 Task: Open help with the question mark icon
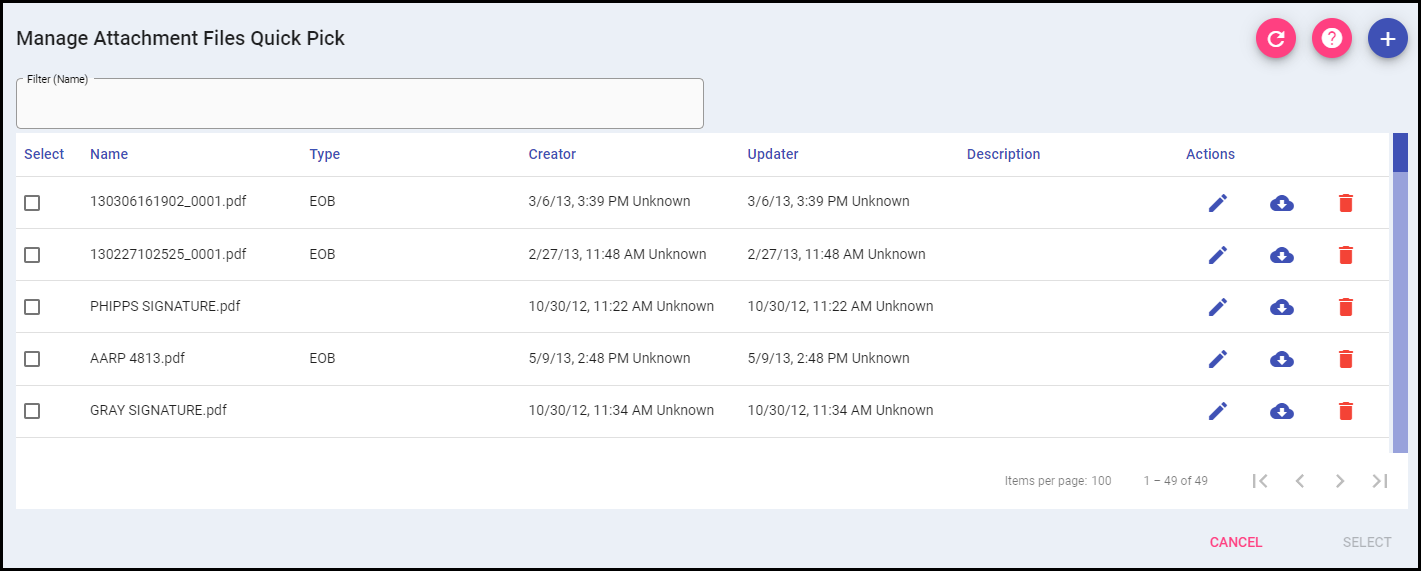(1331, 39)
